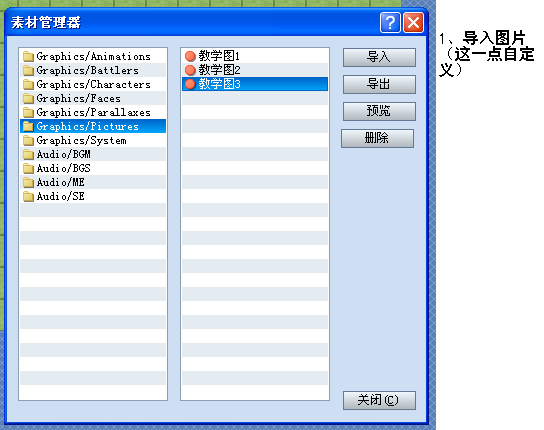Click the folder icon beside Audio/BGS
Viewport: 544px width, 430px height.
pyautogui.click(x=28, y=168)
